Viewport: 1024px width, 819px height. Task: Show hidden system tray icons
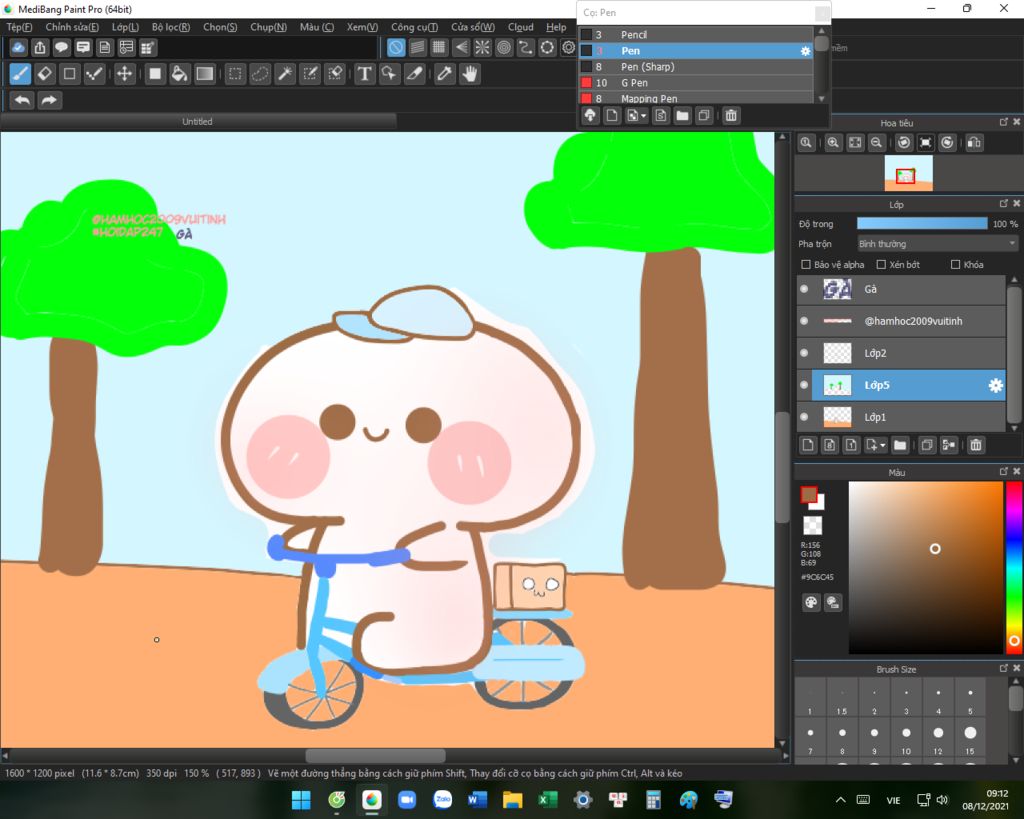pos(840,799)
